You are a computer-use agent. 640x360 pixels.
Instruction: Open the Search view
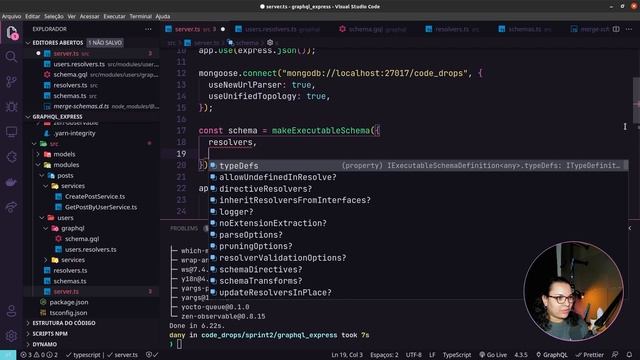[x=11, y=57]
